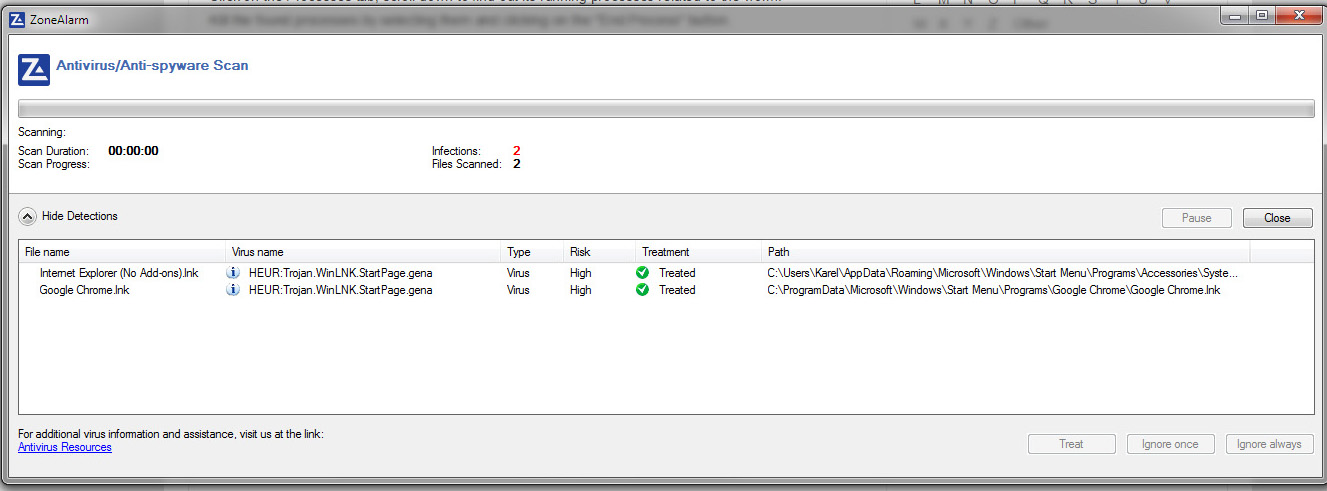Viewport: 1327px width, 491px height.
Task: Sort by Treatment column header
Action: pyautogui.click(x=698, y=252)
